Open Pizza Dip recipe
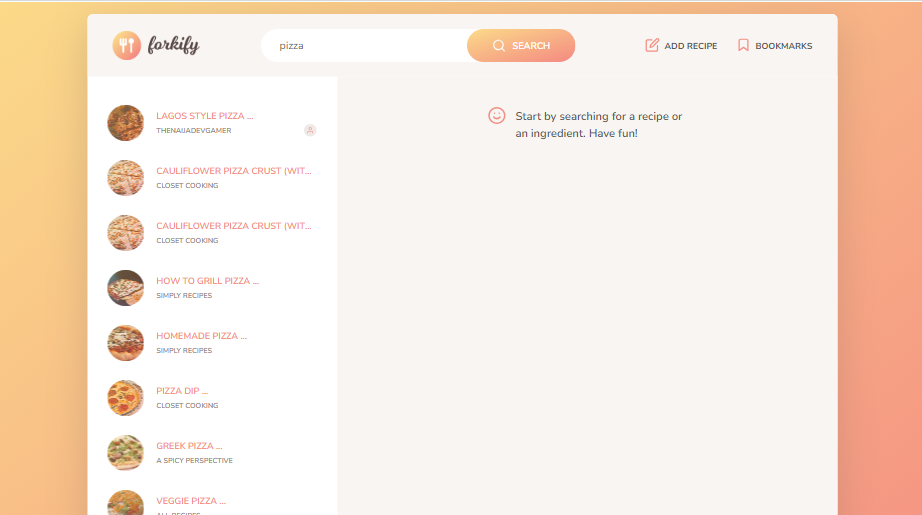This screenshot has width=922, height=515. [212, 398]
